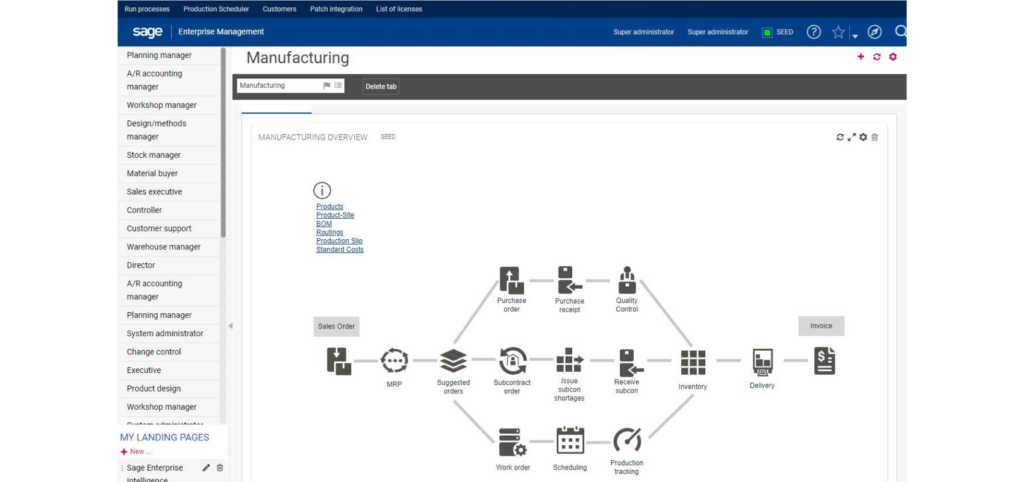Open the BOM link
This screenshot has width=1024, height=482.
[324, 223]
